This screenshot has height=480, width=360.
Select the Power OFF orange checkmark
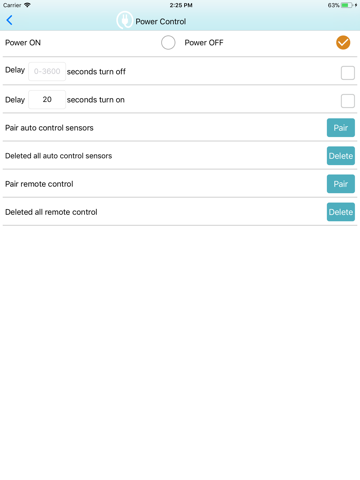(x=343, y=43)
